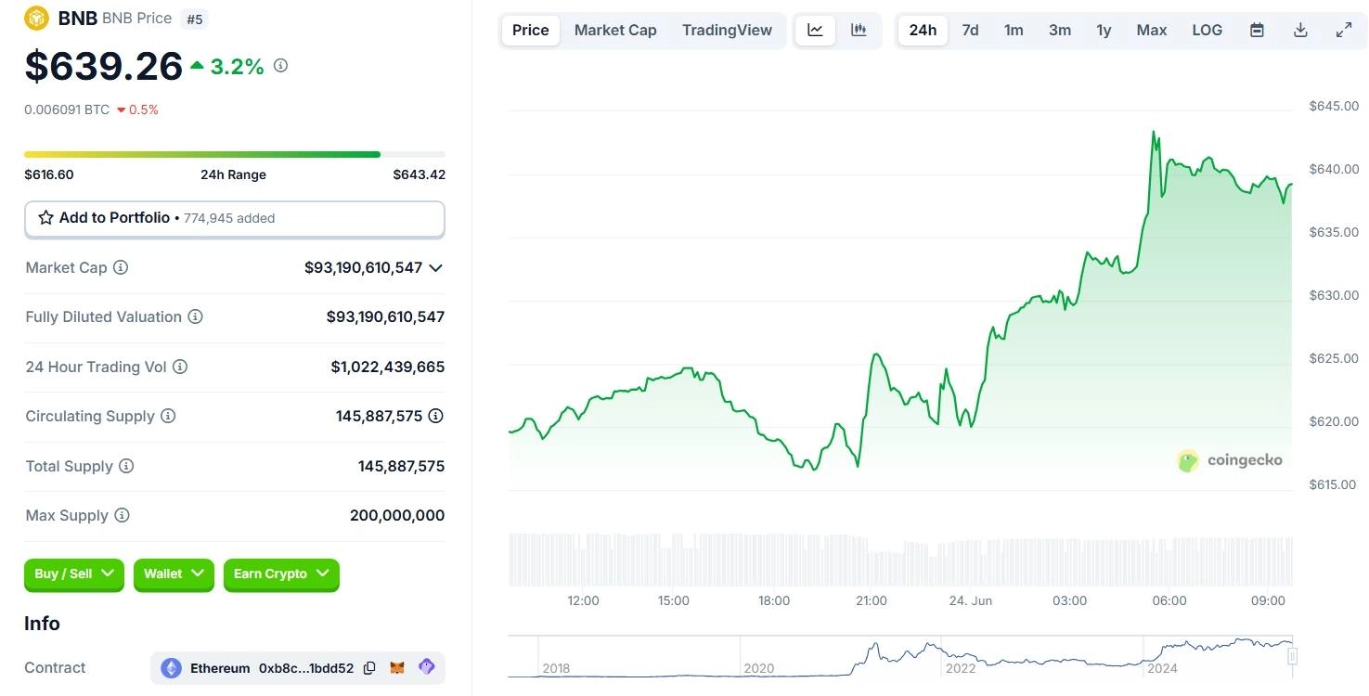Click the MetaMask fox icon
This screenshot has height=696, width=1369.
pos(398,668)
